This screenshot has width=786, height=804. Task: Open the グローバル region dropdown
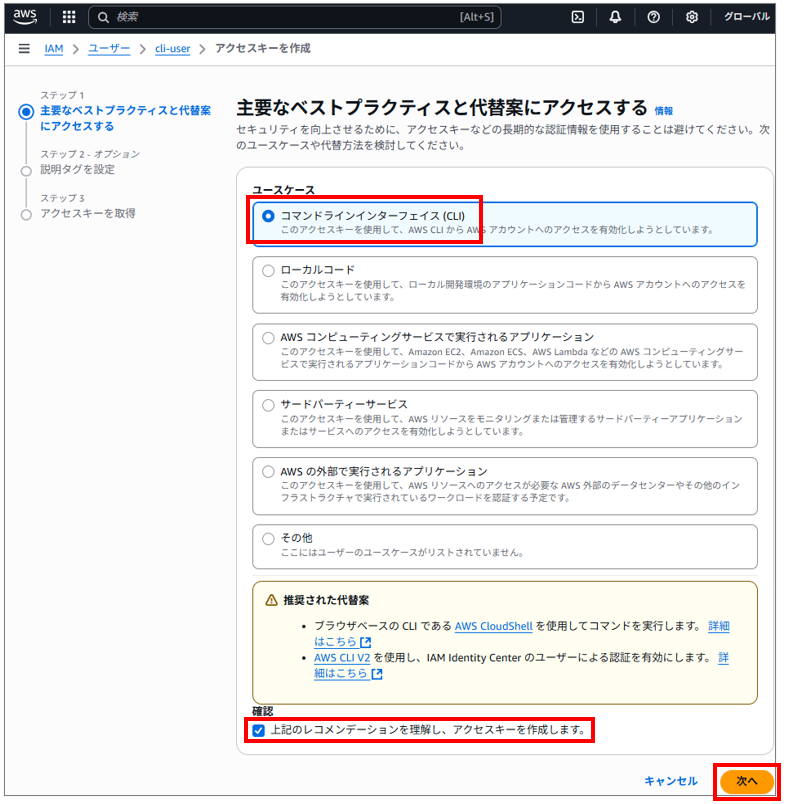(746, 17)
